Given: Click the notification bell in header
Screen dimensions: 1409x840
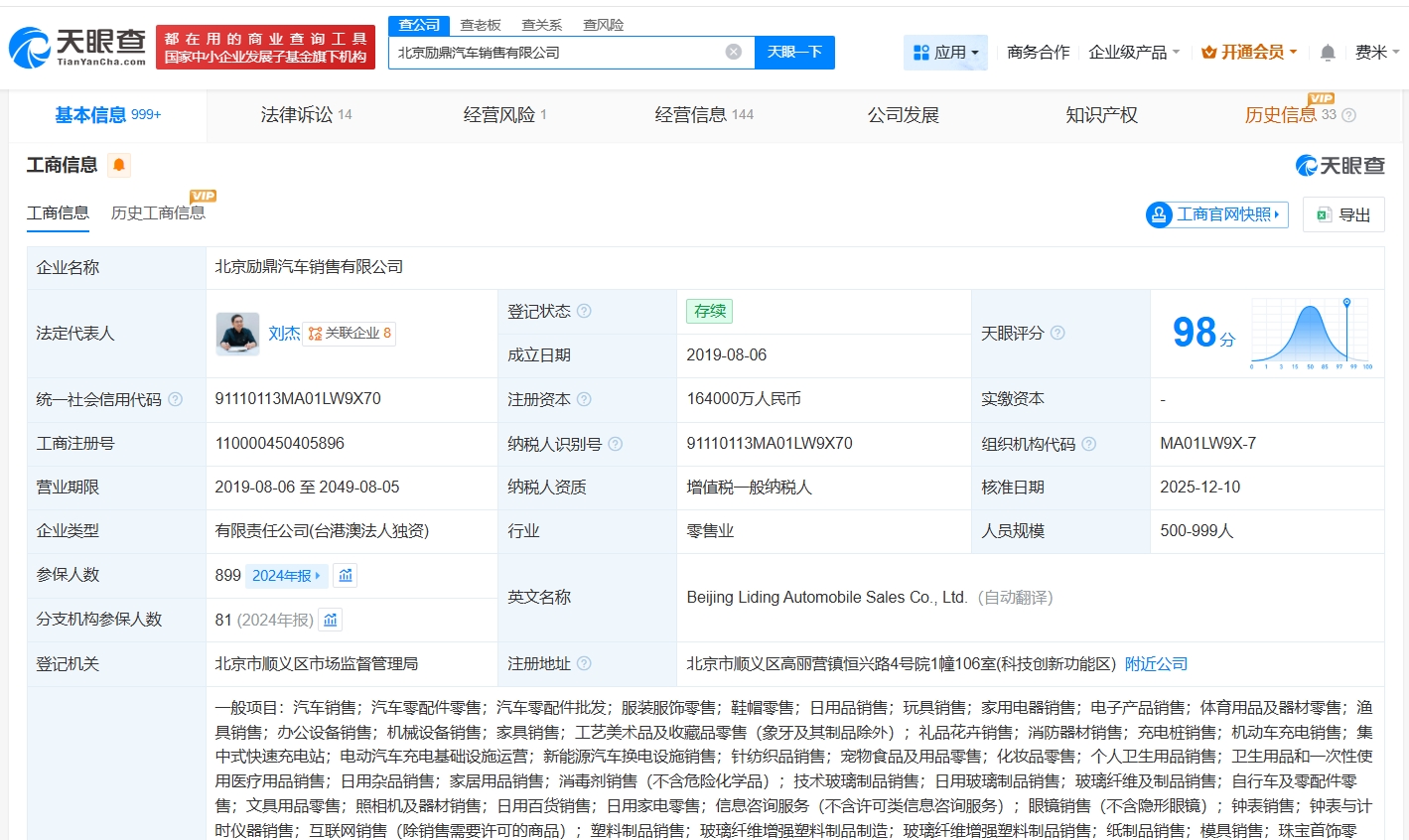Looking at the screenshot, I should point(1328,53).
